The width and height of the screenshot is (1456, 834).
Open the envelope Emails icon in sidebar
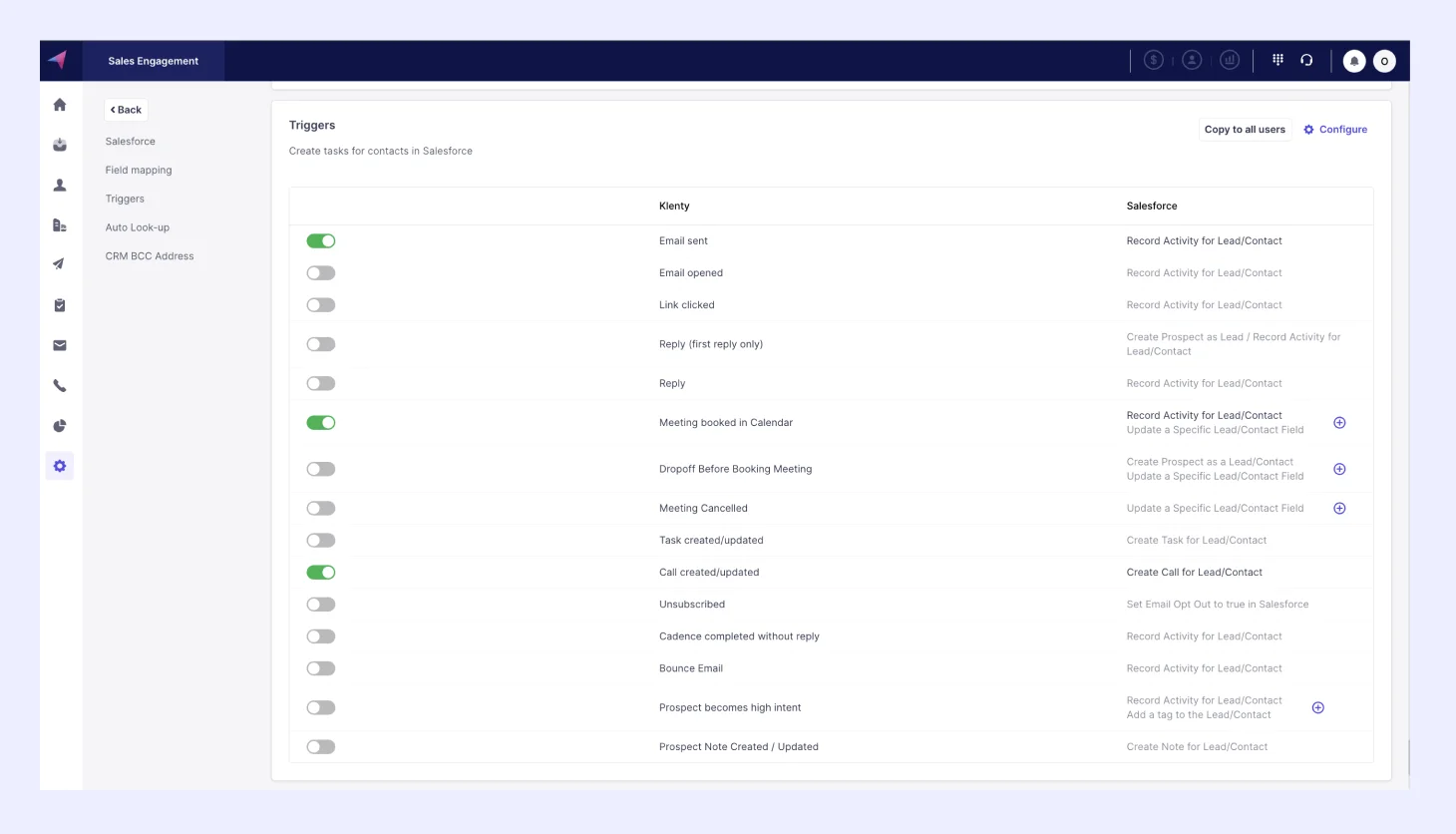pyautogui.click(x=59, y=344)
